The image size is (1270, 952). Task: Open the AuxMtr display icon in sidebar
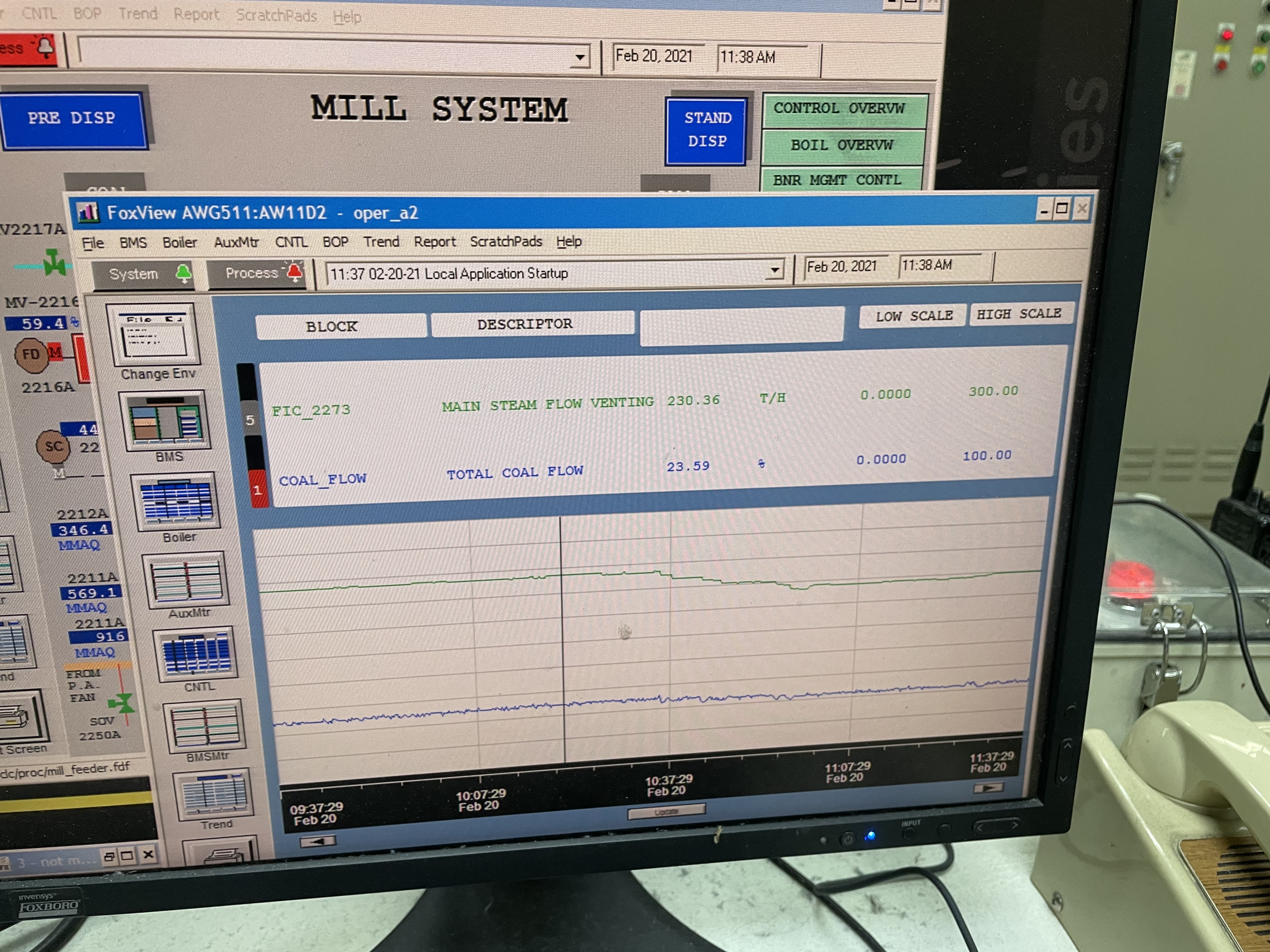[186, 580]
